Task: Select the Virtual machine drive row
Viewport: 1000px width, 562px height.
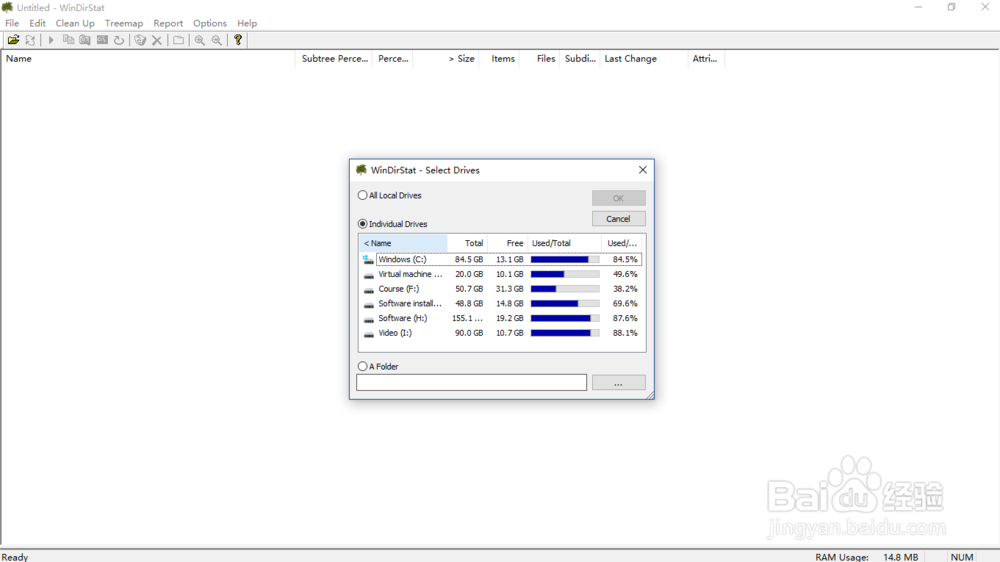Action: (x=501, y=274)
